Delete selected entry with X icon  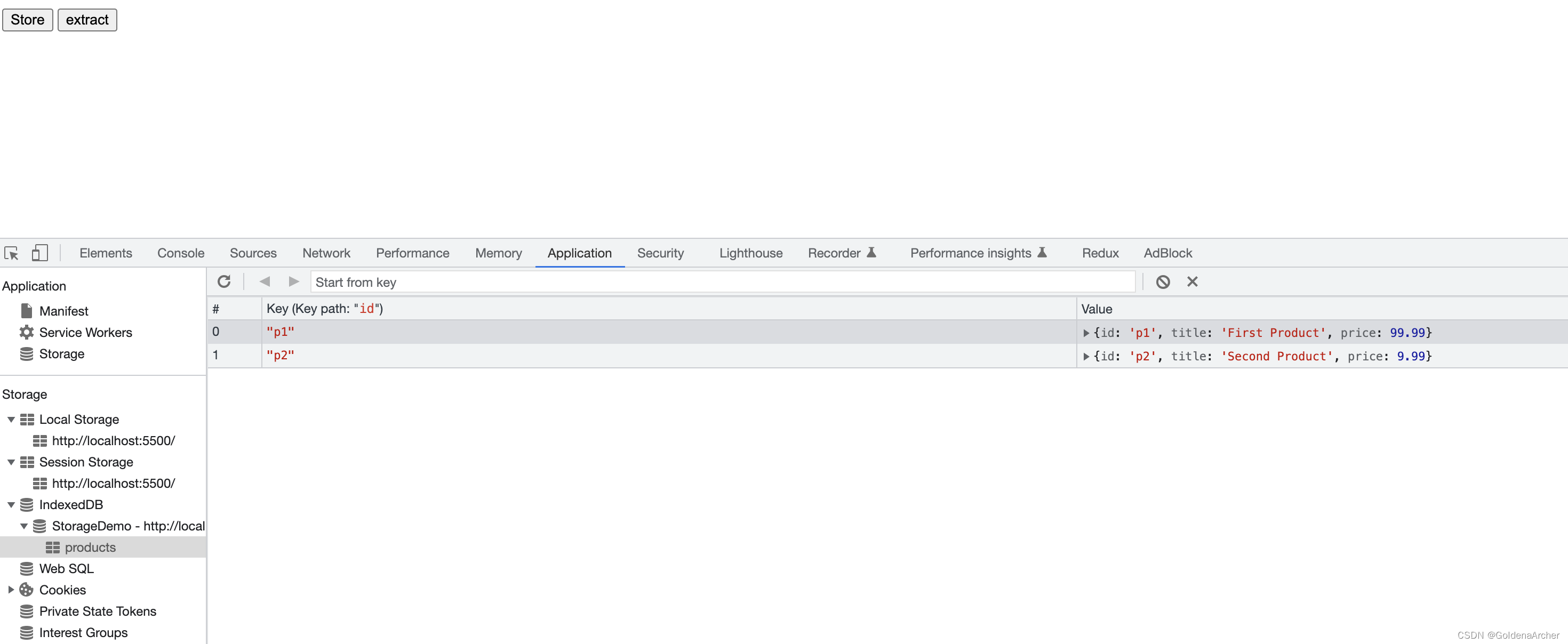1192,281
